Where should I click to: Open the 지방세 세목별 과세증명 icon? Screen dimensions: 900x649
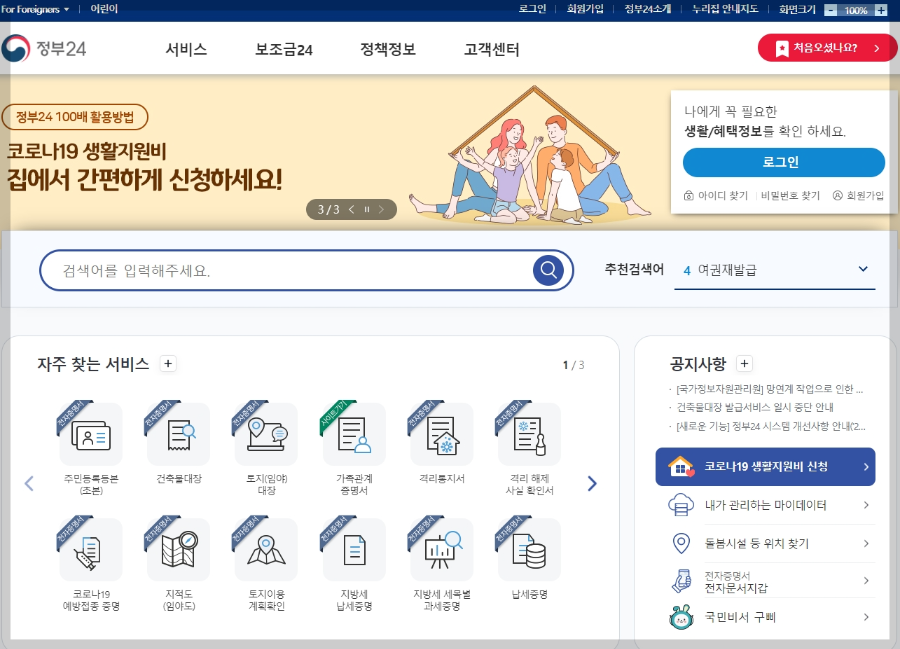[441, 550]
